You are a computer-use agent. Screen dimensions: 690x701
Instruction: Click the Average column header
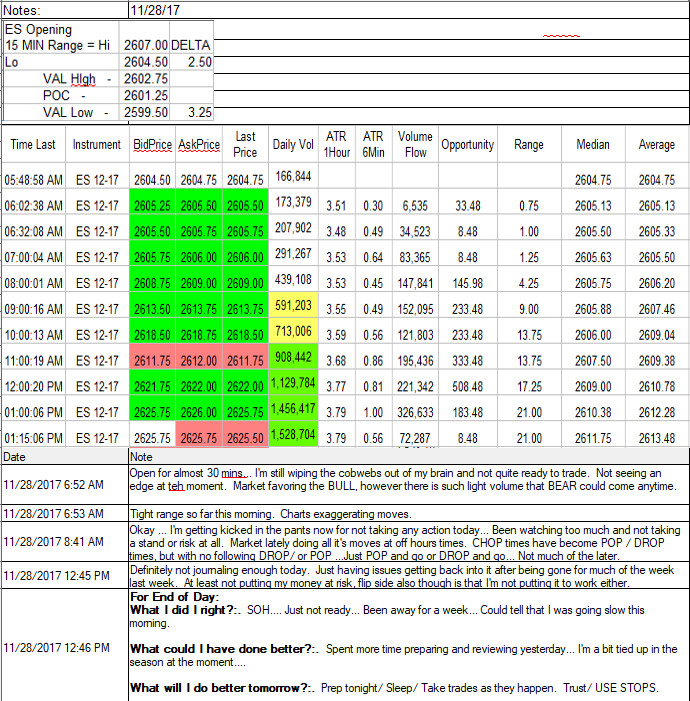(x=657, y=144)
